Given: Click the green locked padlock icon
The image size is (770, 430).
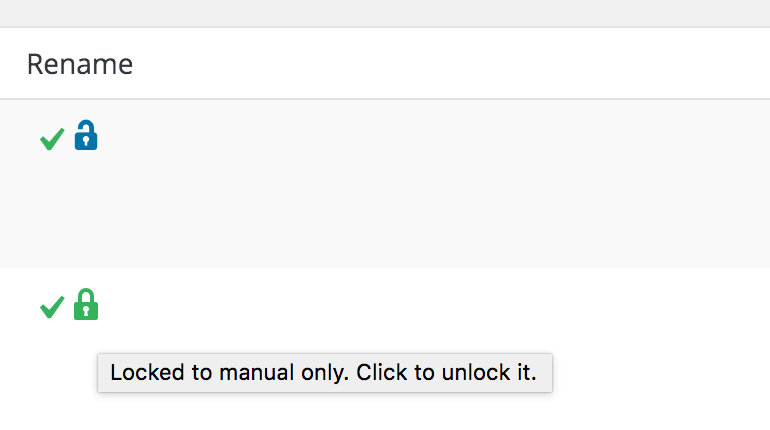Looking at the screenshot, I should click(x=86, y=305).
